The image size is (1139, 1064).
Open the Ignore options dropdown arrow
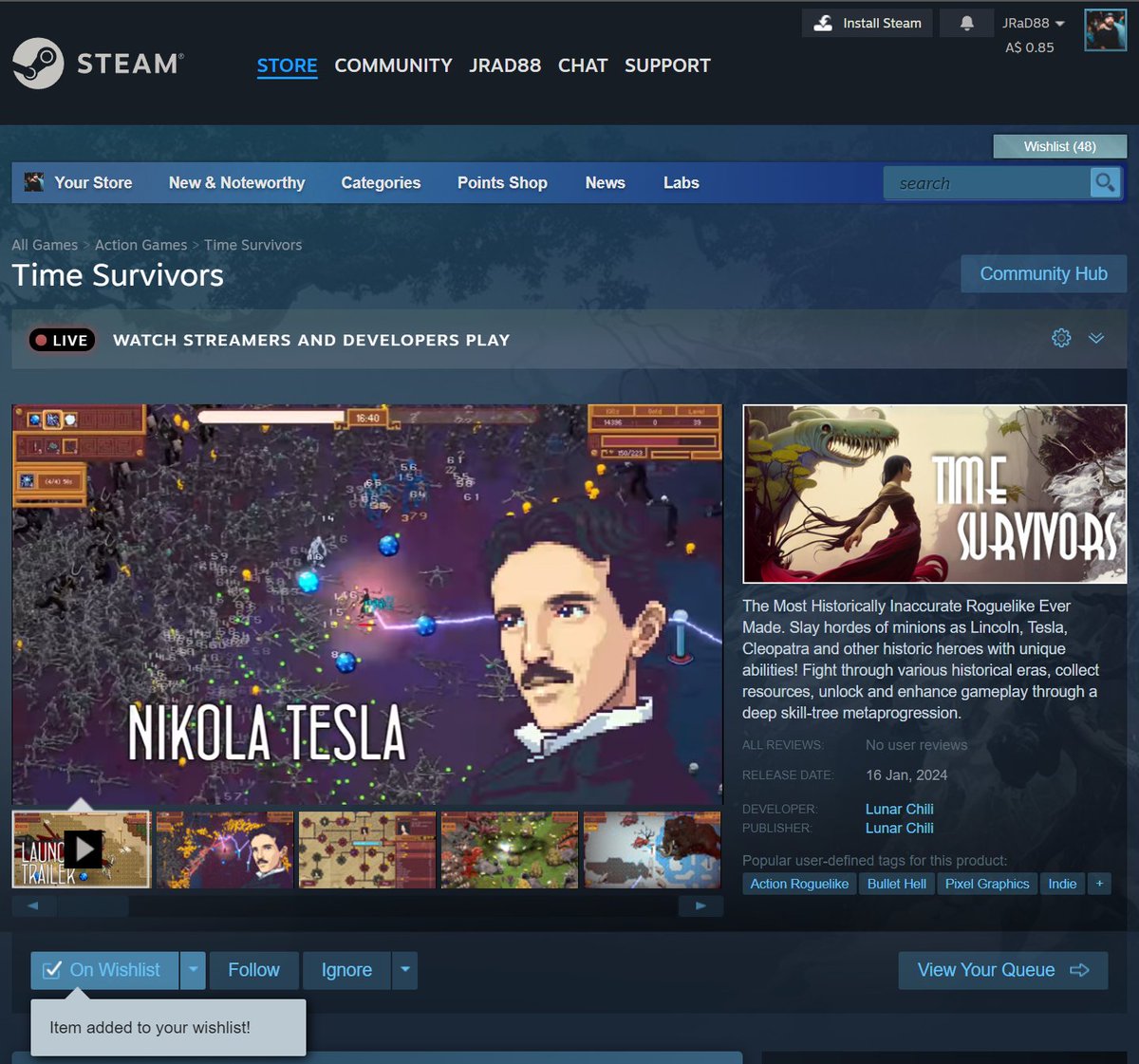tap(405, 970)
